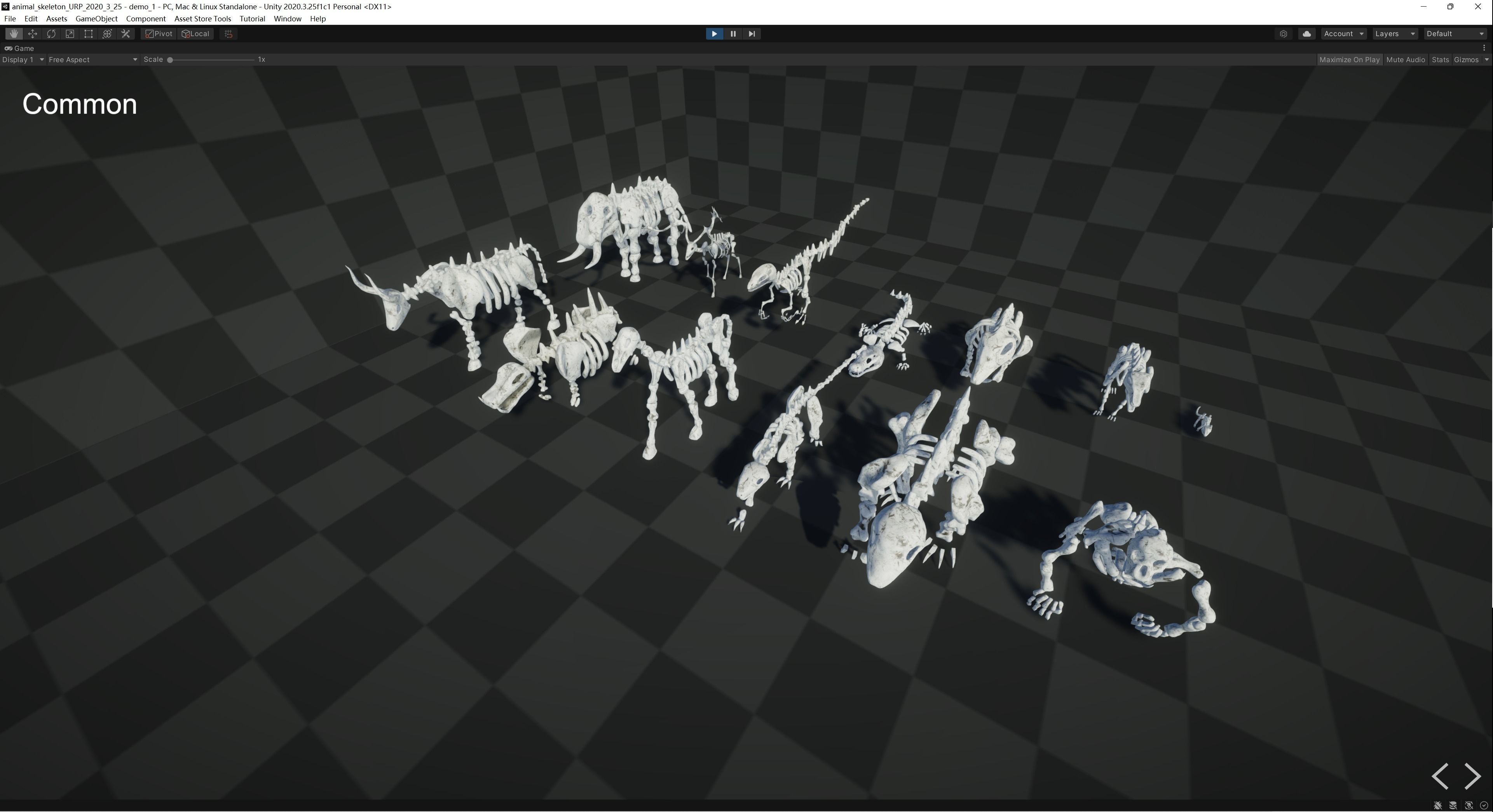The width and height of the screenshot is (1493, 812).
Task: Open the custom editor tools icon
Action: 125,34
